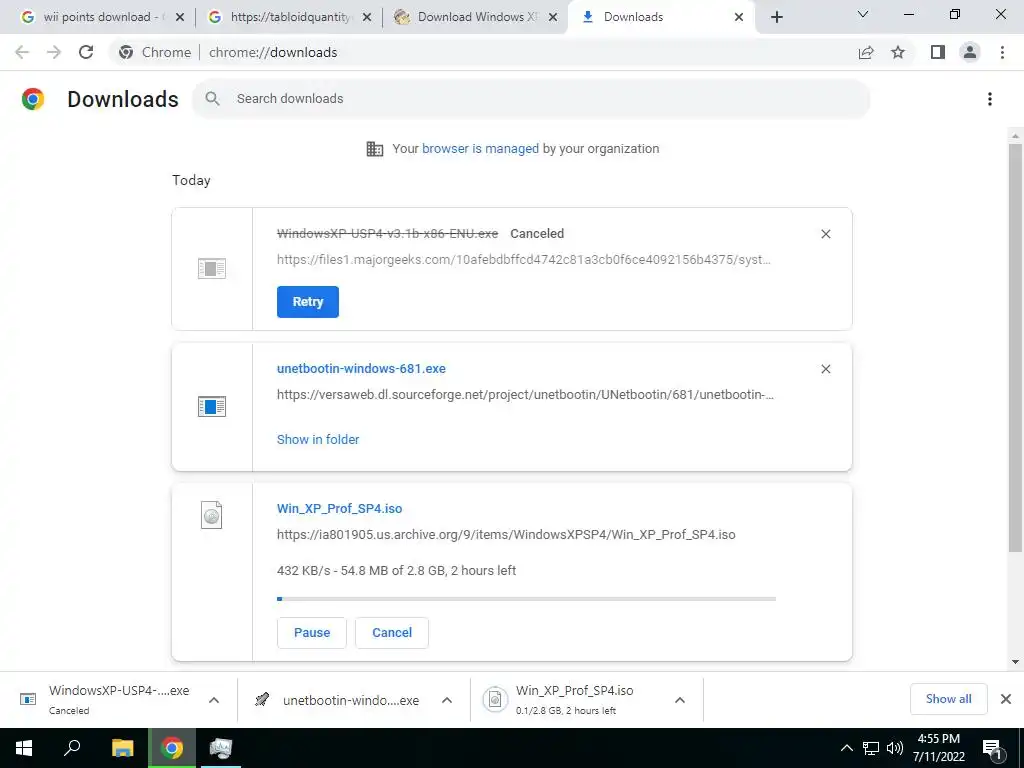Remove unetbootin-windows-681.exe from the list
Screen dimensions: 1024x768
tap(825, 369)
